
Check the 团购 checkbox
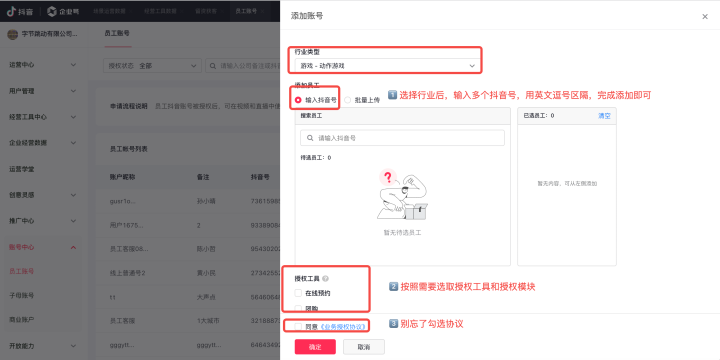coord(298,308)
